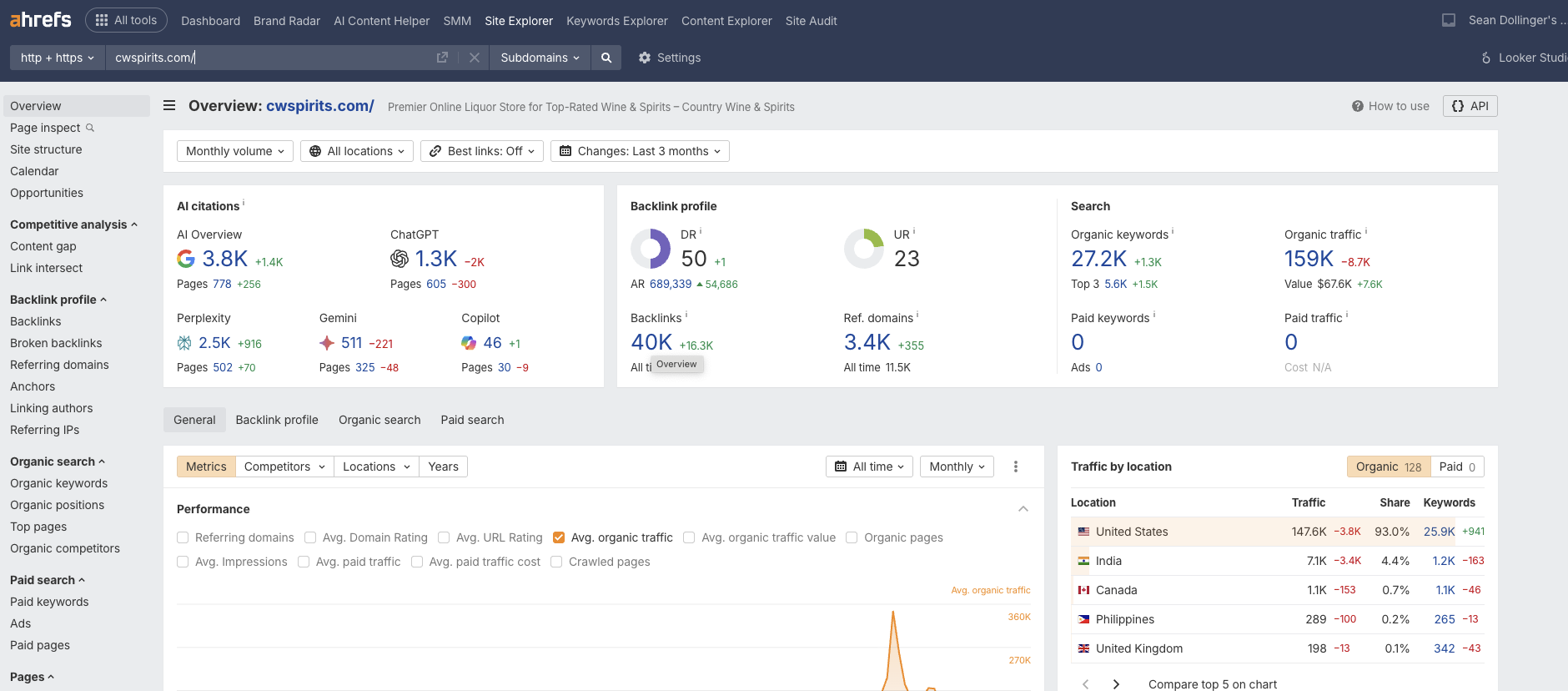
Task: Open Broken backlinks in the sidebar
Action: click(x=56, y=343)
